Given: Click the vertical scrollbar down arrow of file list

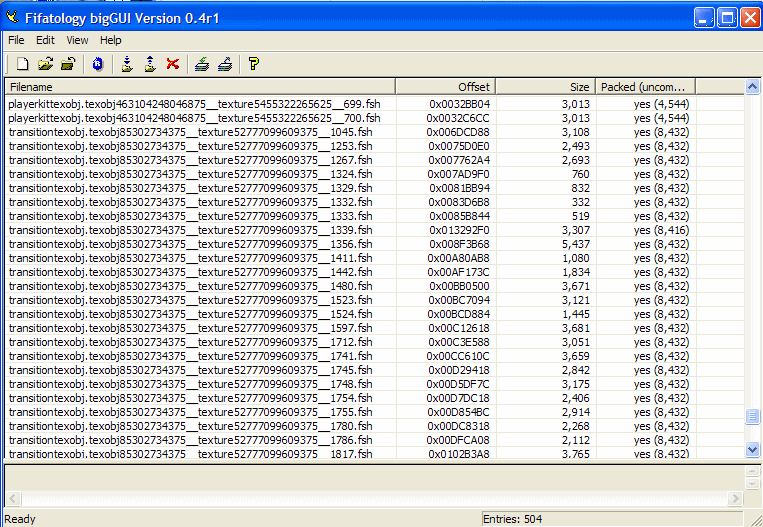Looking at the screenshot, I should pos(753,450).
